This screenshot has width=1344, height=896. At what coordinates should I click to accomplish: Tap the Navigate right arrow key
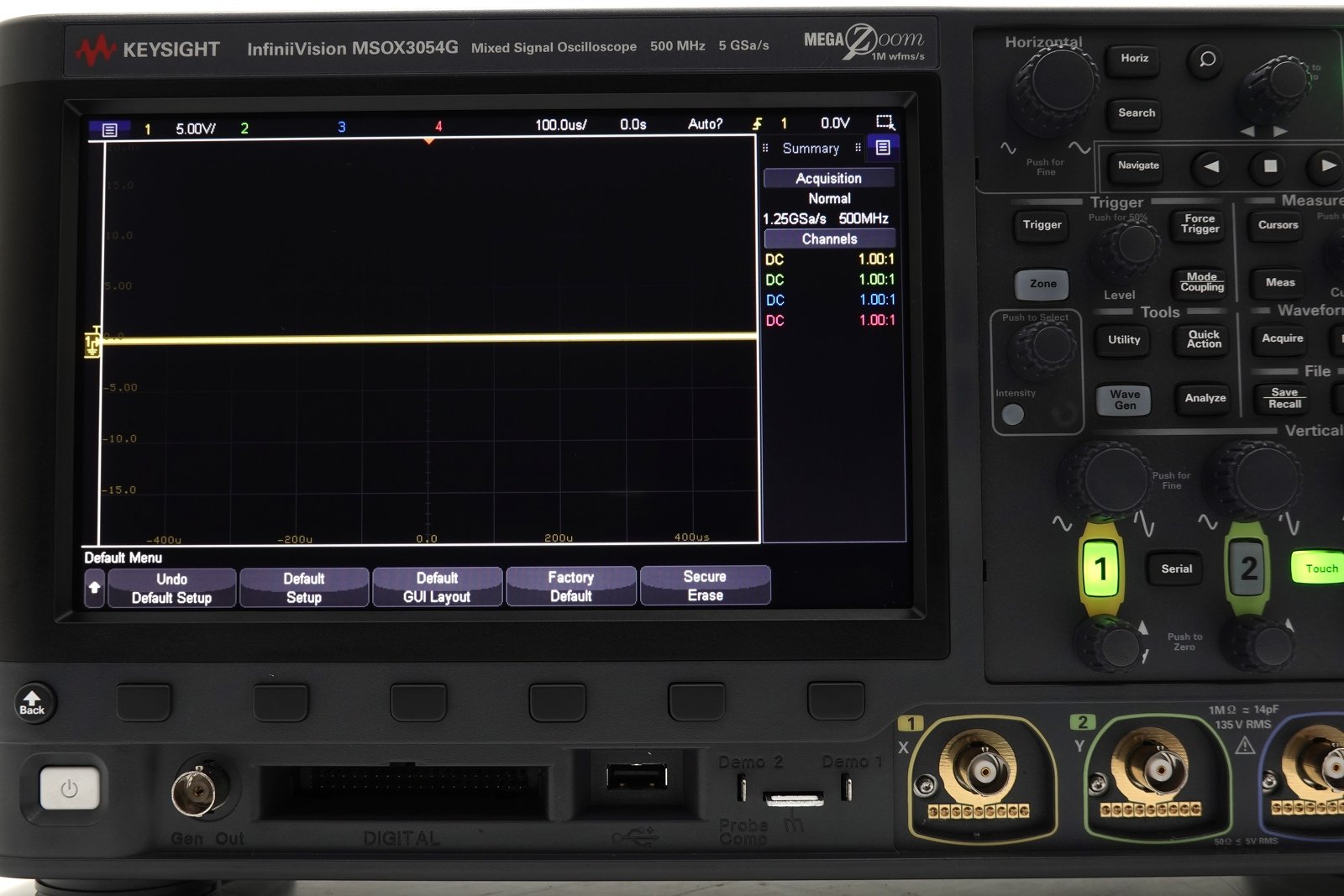click(x=1326, y=165)
